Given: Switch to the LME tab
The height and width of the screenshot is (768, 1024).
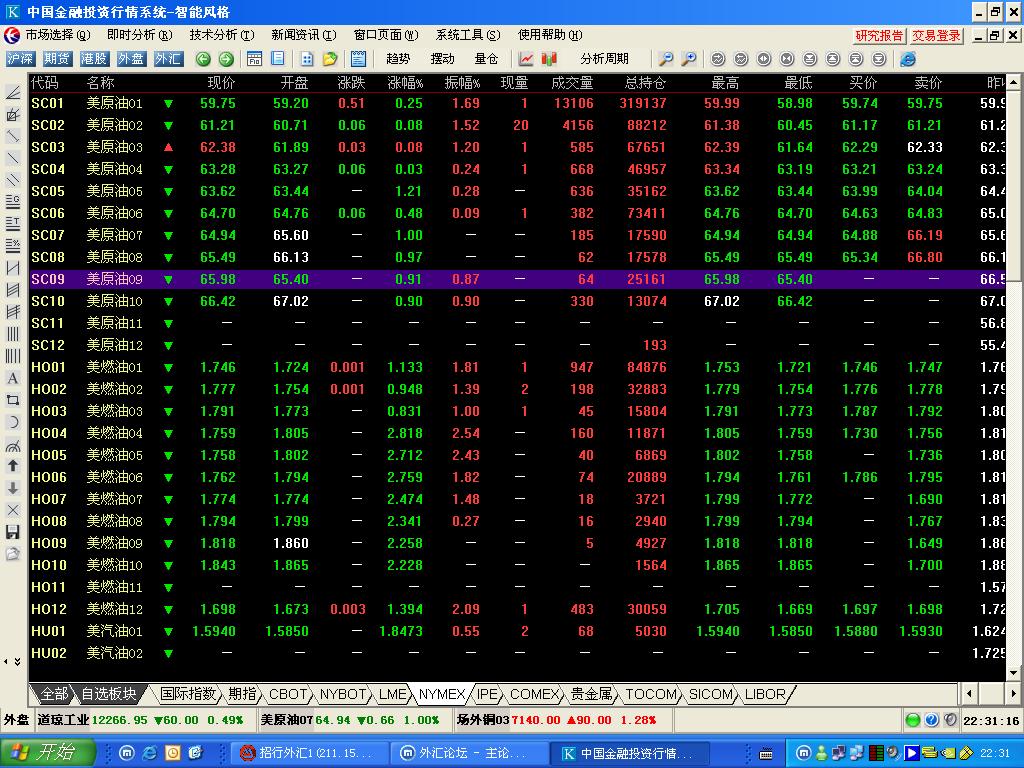Looking at the screenshot, I should click(x=393, y=694).
